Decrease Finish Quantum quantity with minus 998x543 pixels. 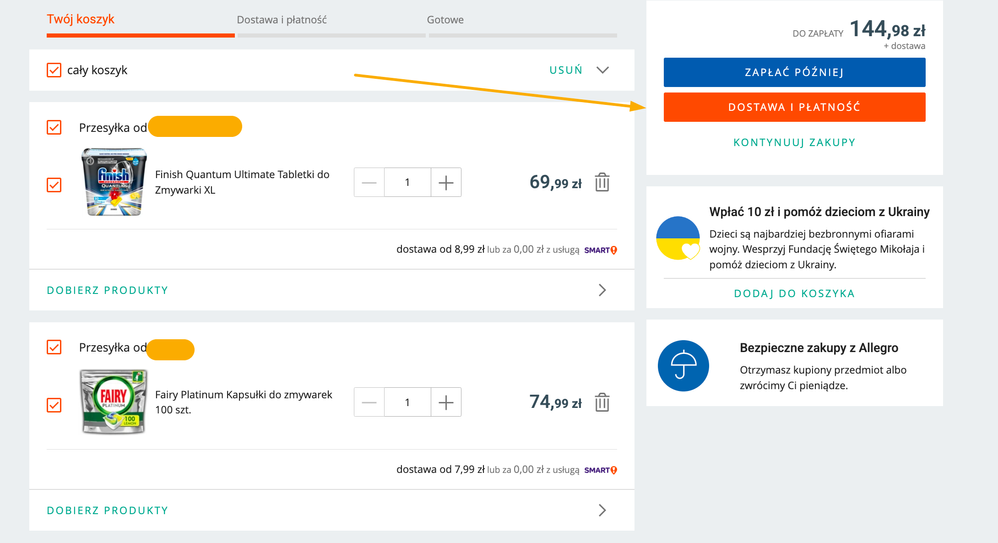tap(369, 183)
